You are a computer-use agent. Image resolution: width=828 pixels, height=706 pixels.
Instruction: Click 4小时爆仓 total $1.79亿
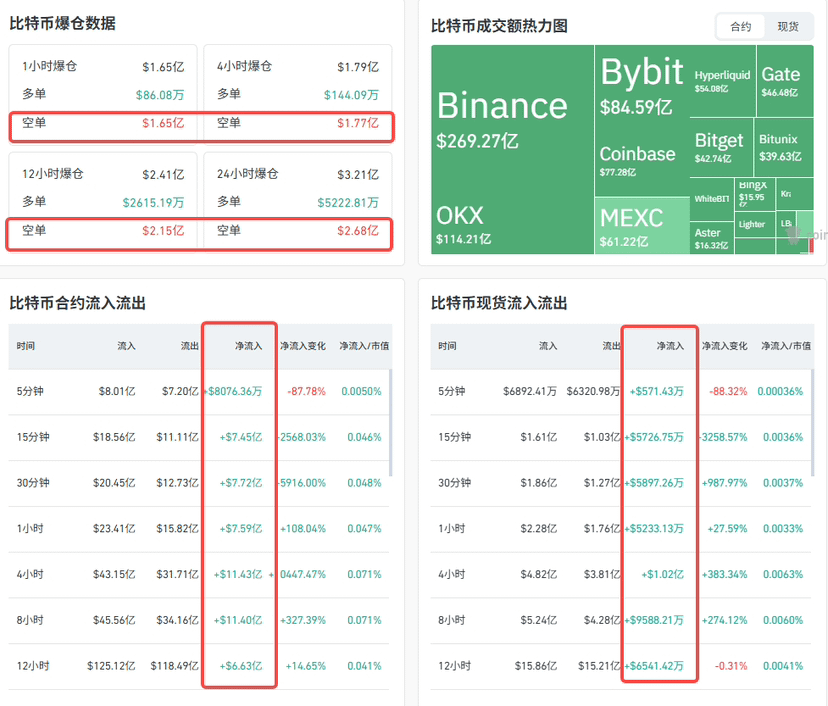click(x=358, y=67)
